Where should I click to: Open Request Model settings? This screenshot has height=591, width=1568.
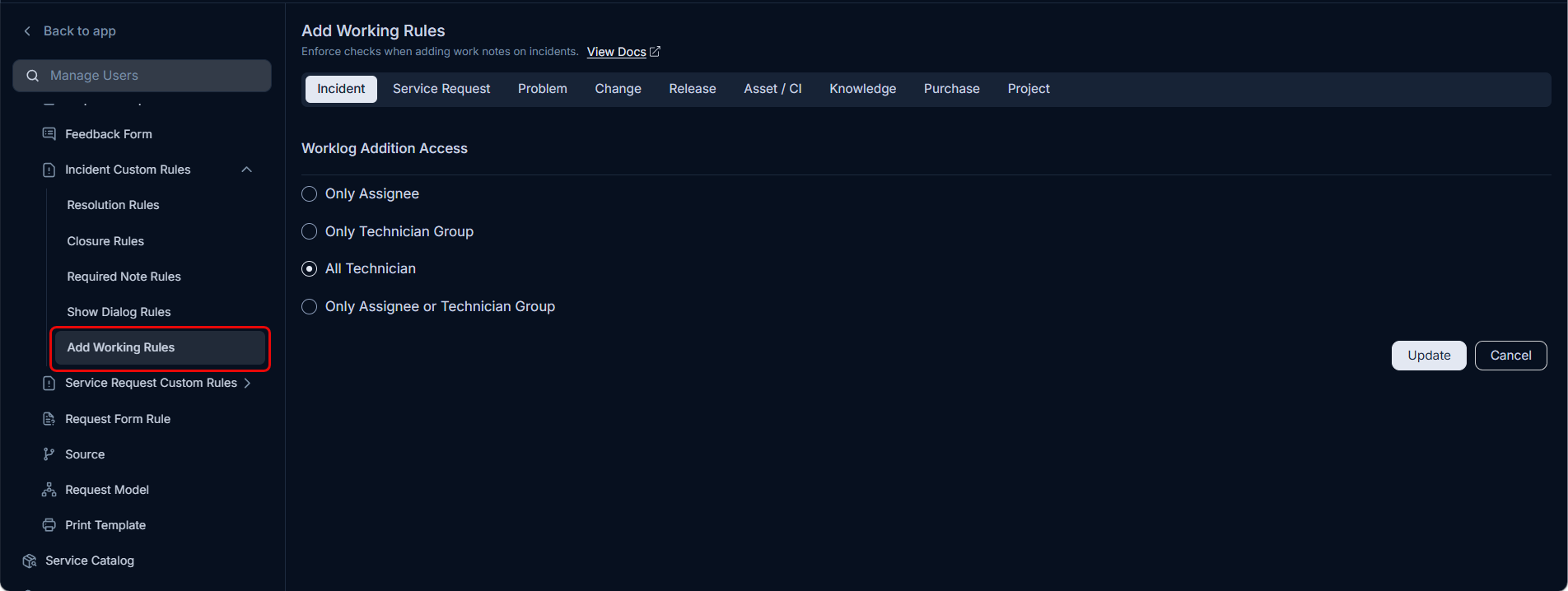point(107,490)
